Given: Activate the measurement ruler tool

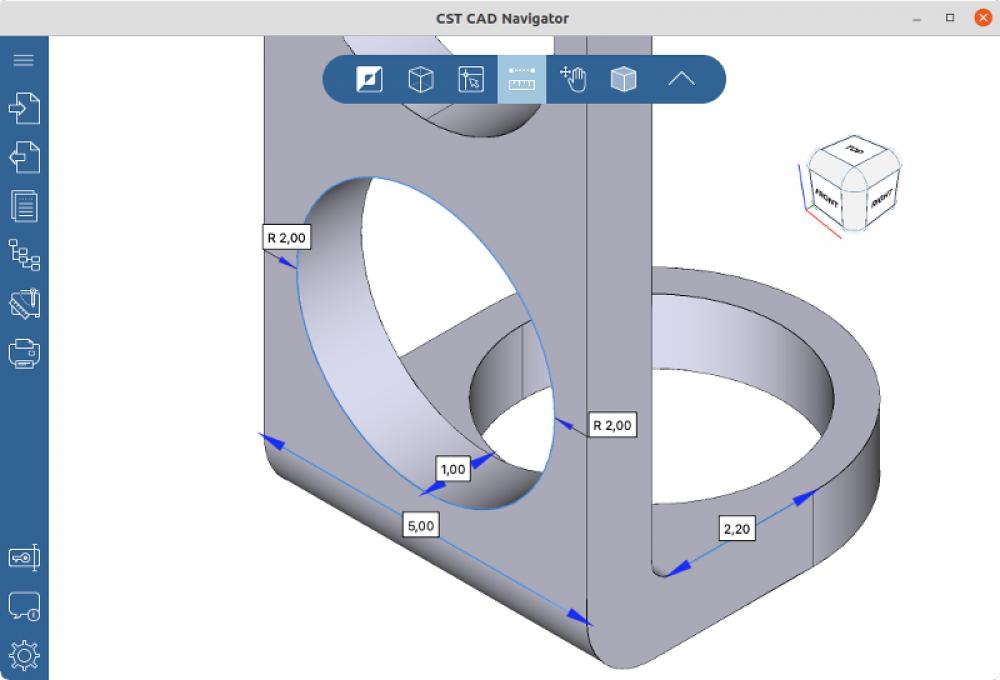Looking at the screenshot, I should pos(521,79).
